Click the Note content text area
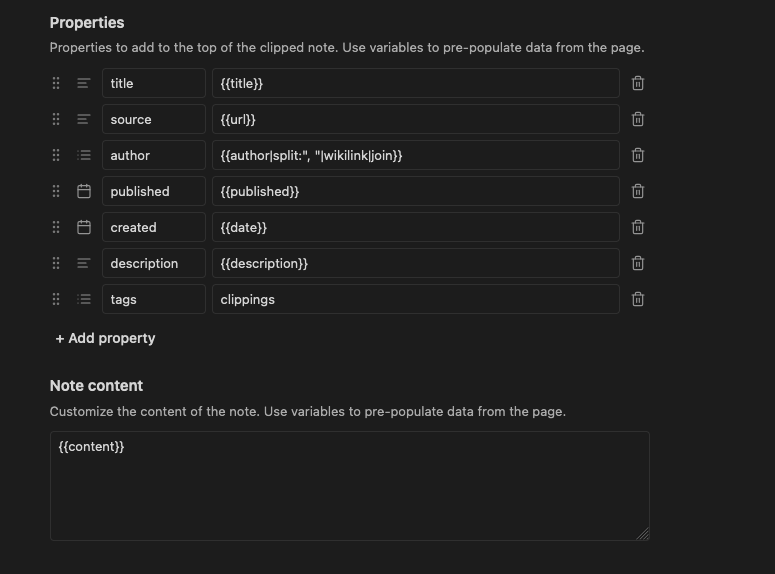 pos(349,485)
